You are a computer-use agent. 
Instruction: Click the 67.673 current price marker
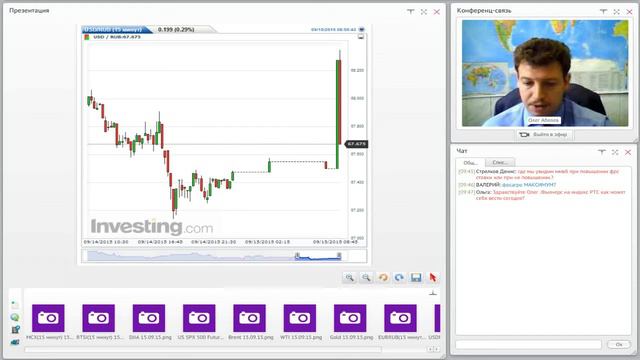[356, 144]
